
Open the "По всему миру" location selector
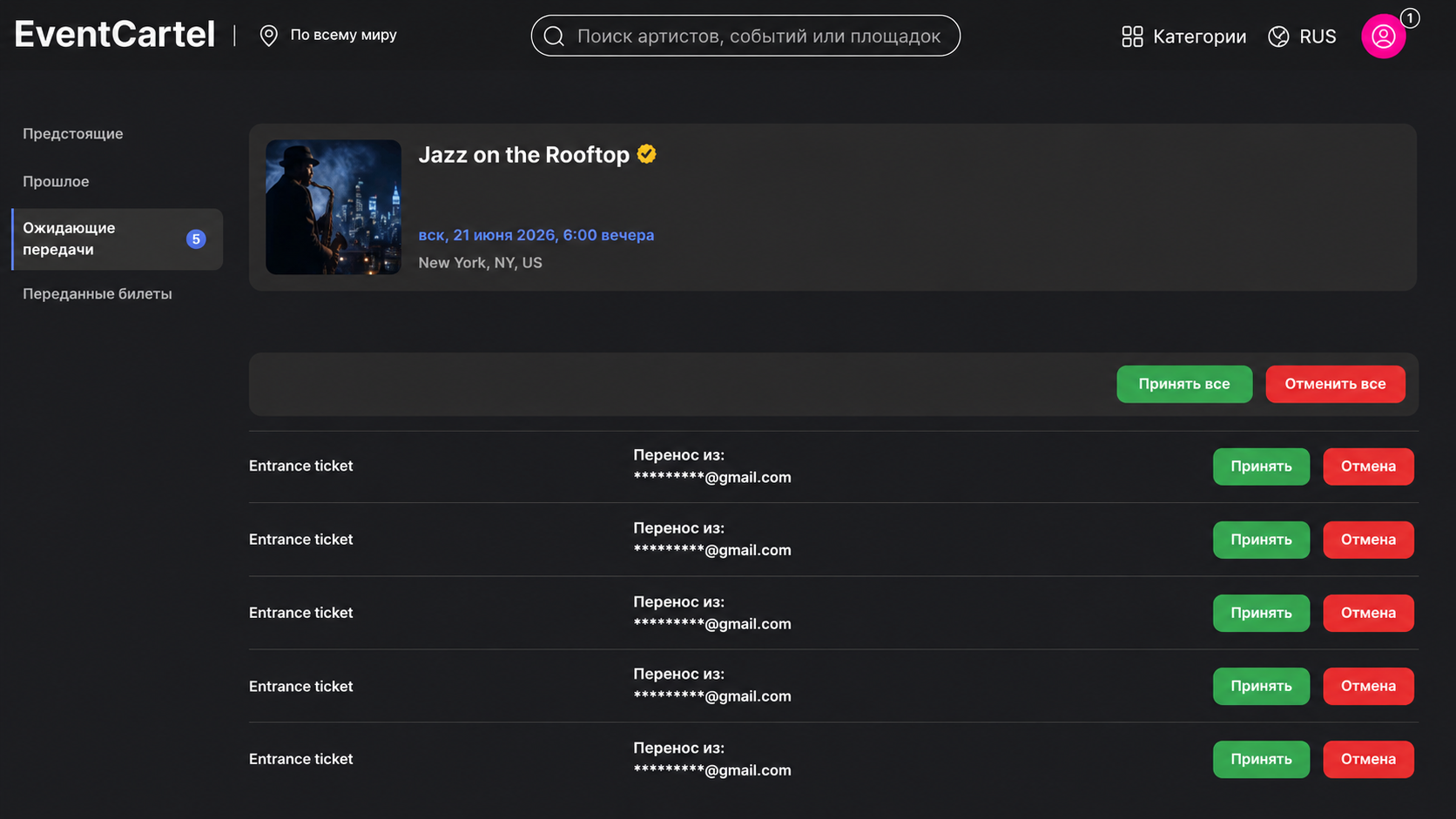coord(343,35)
